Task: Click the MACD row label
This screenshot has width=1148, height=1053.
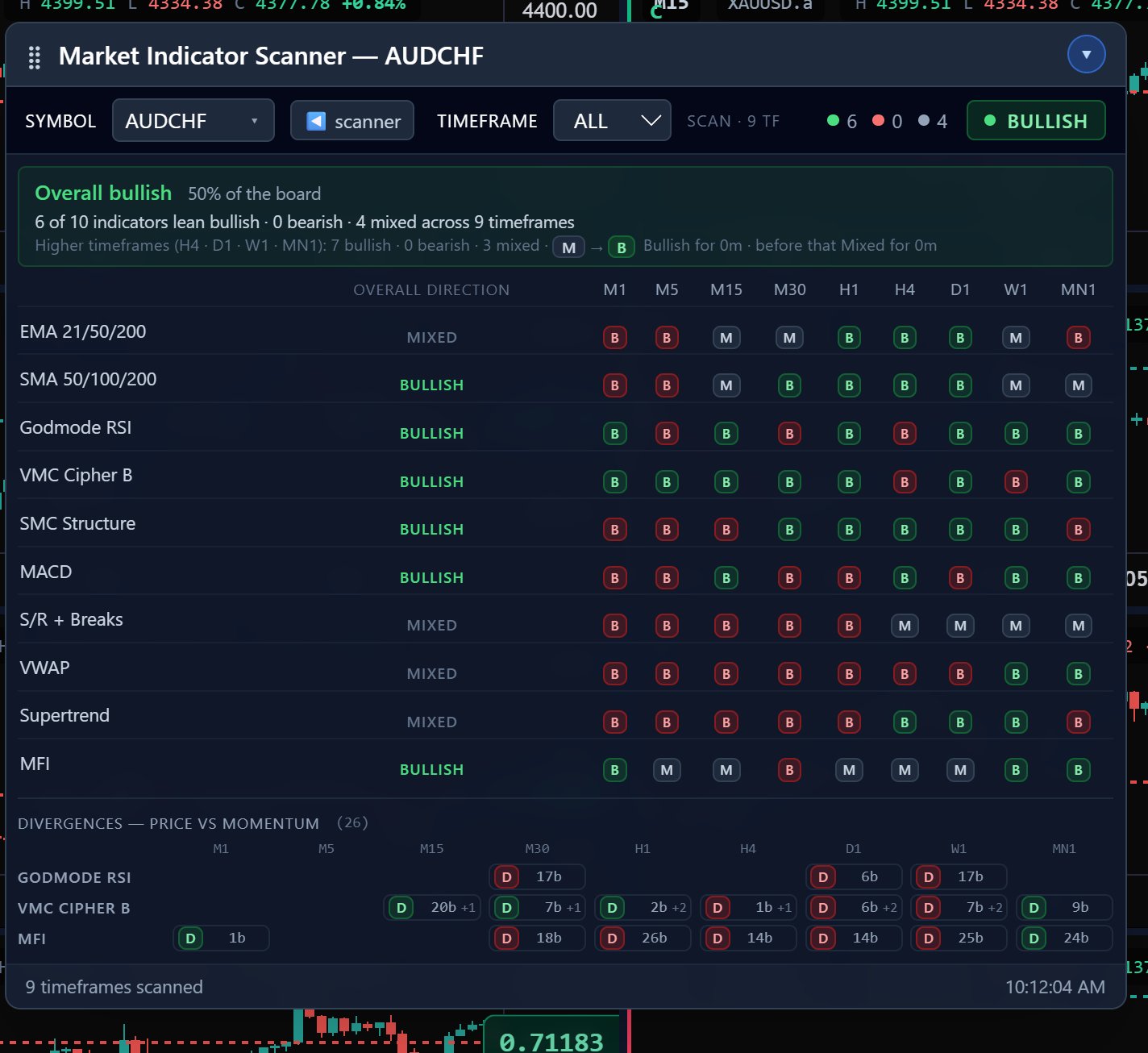Action: tap(46, 572)
